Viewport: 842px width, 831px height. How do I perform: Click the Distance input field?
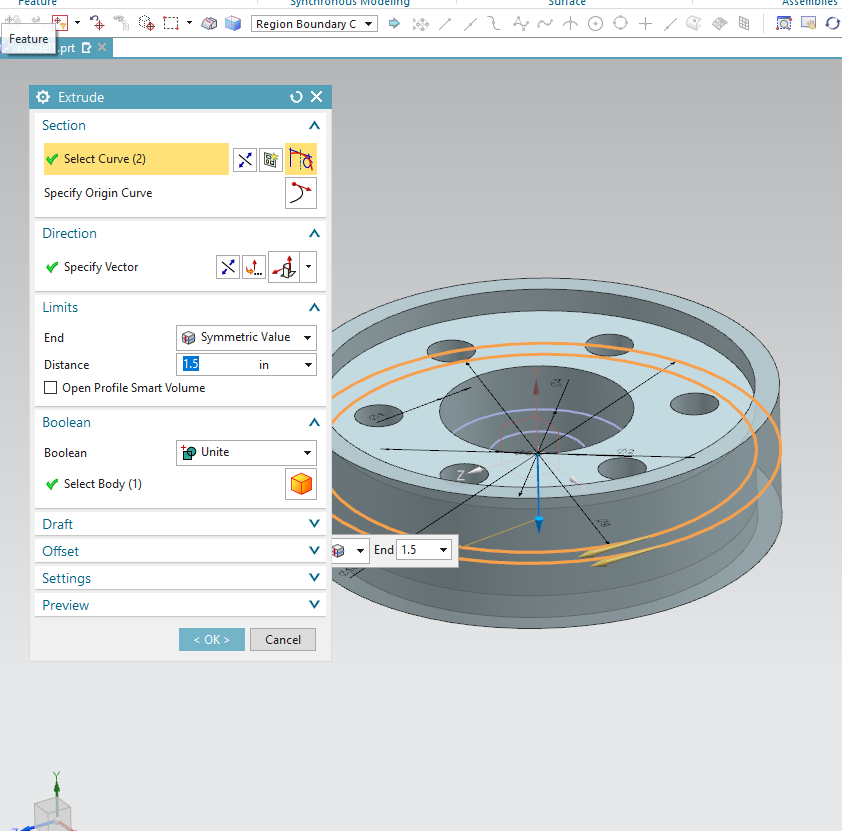[x=215, y=365]
